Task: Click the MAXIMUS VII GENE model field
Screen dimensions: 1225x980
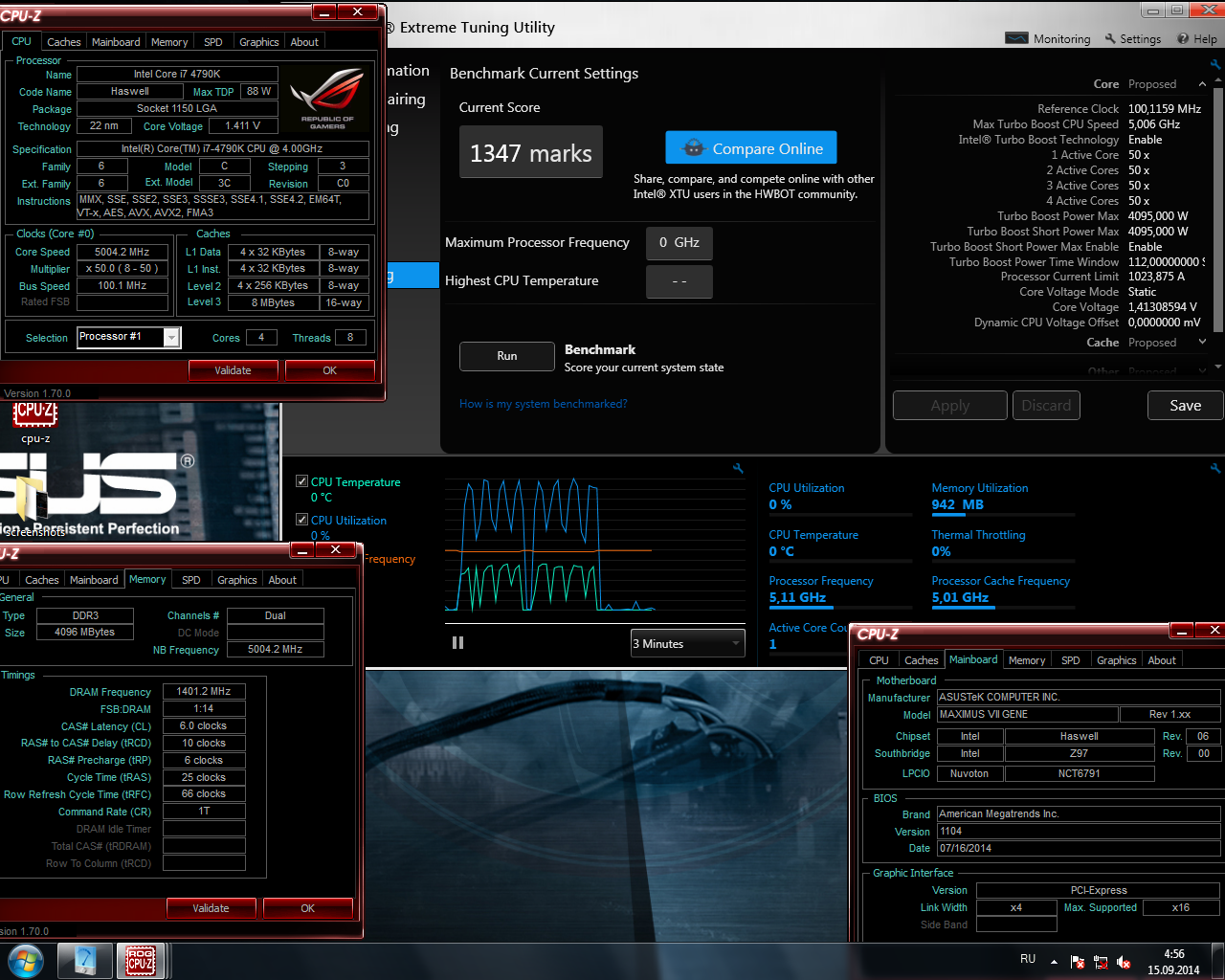Action: click(x=1027, y=714)
